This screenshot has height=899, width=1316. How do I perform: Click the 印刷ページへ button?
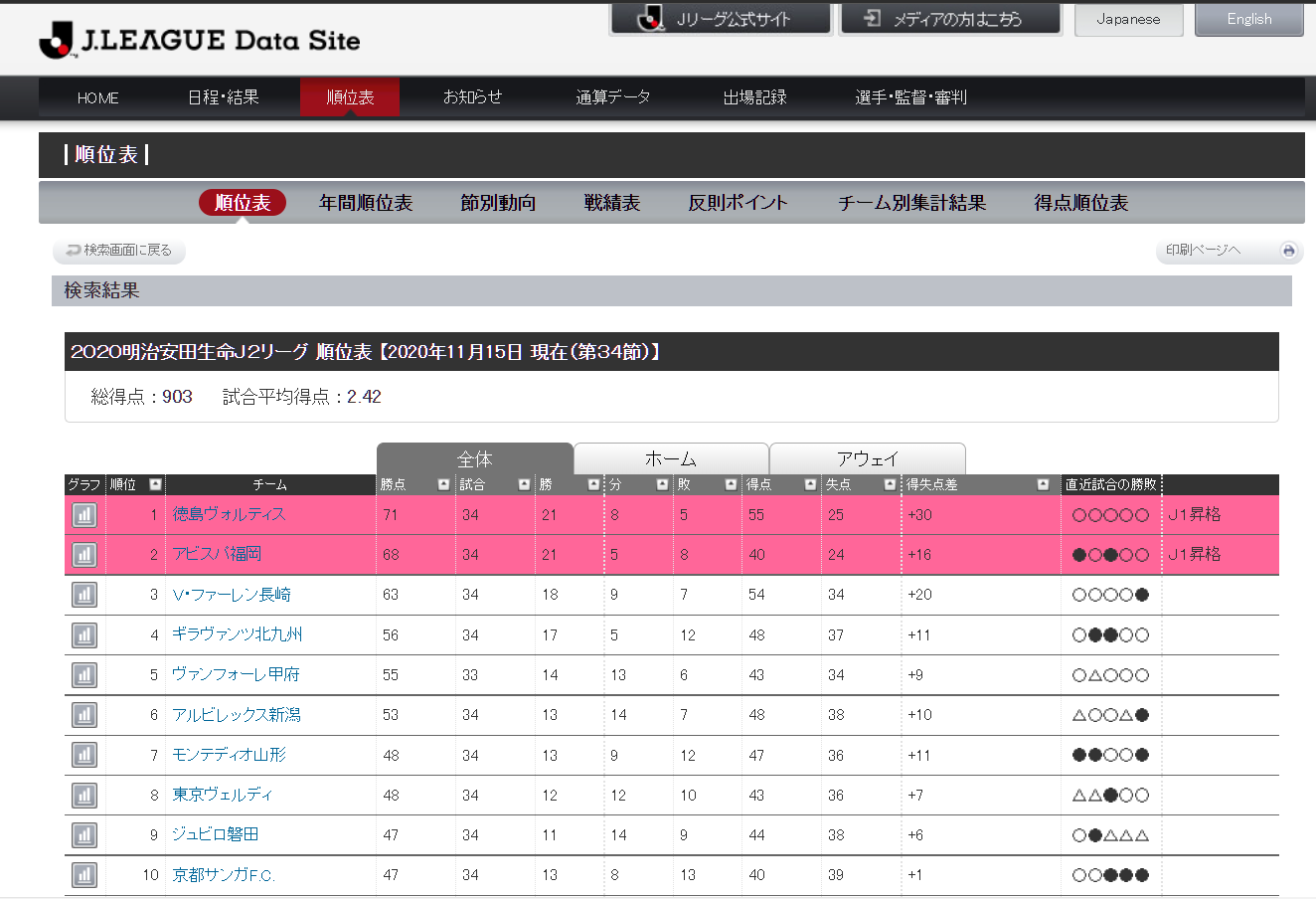(x=1229, y=251)
